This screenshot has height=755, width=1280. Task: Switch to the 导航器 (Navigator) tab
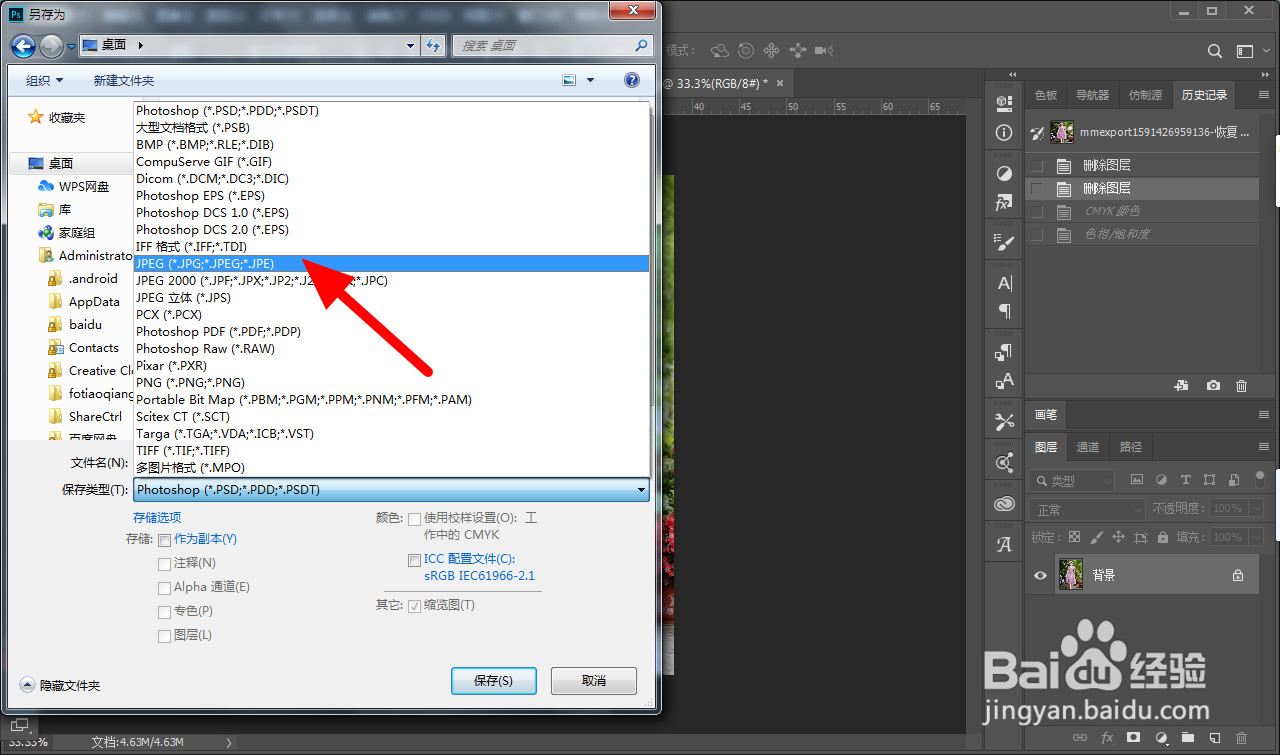(x=1092, y=95)
